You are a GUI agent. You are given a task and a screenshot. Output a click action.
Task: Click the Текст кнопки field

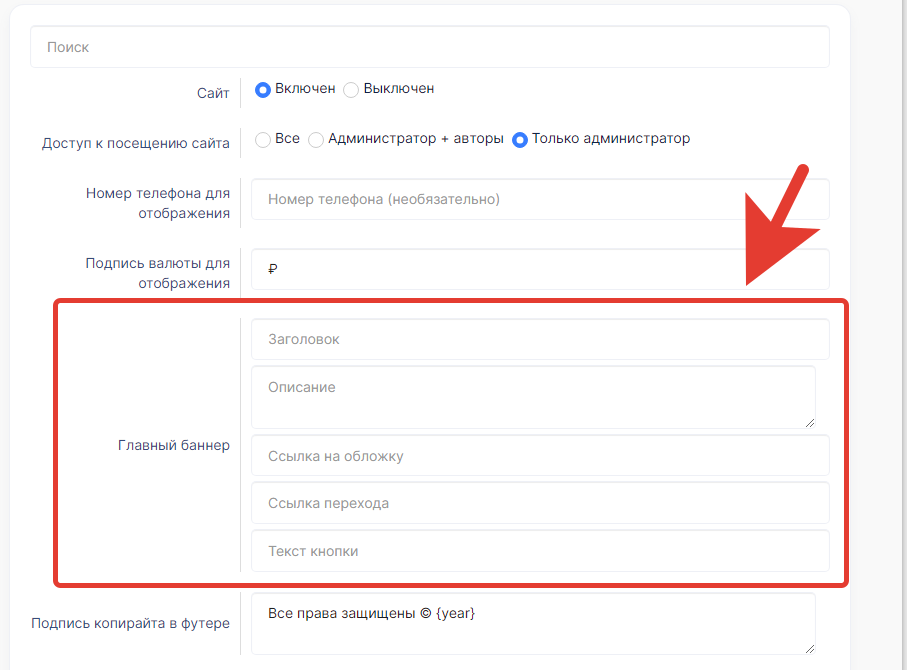[x=540, y=551]
